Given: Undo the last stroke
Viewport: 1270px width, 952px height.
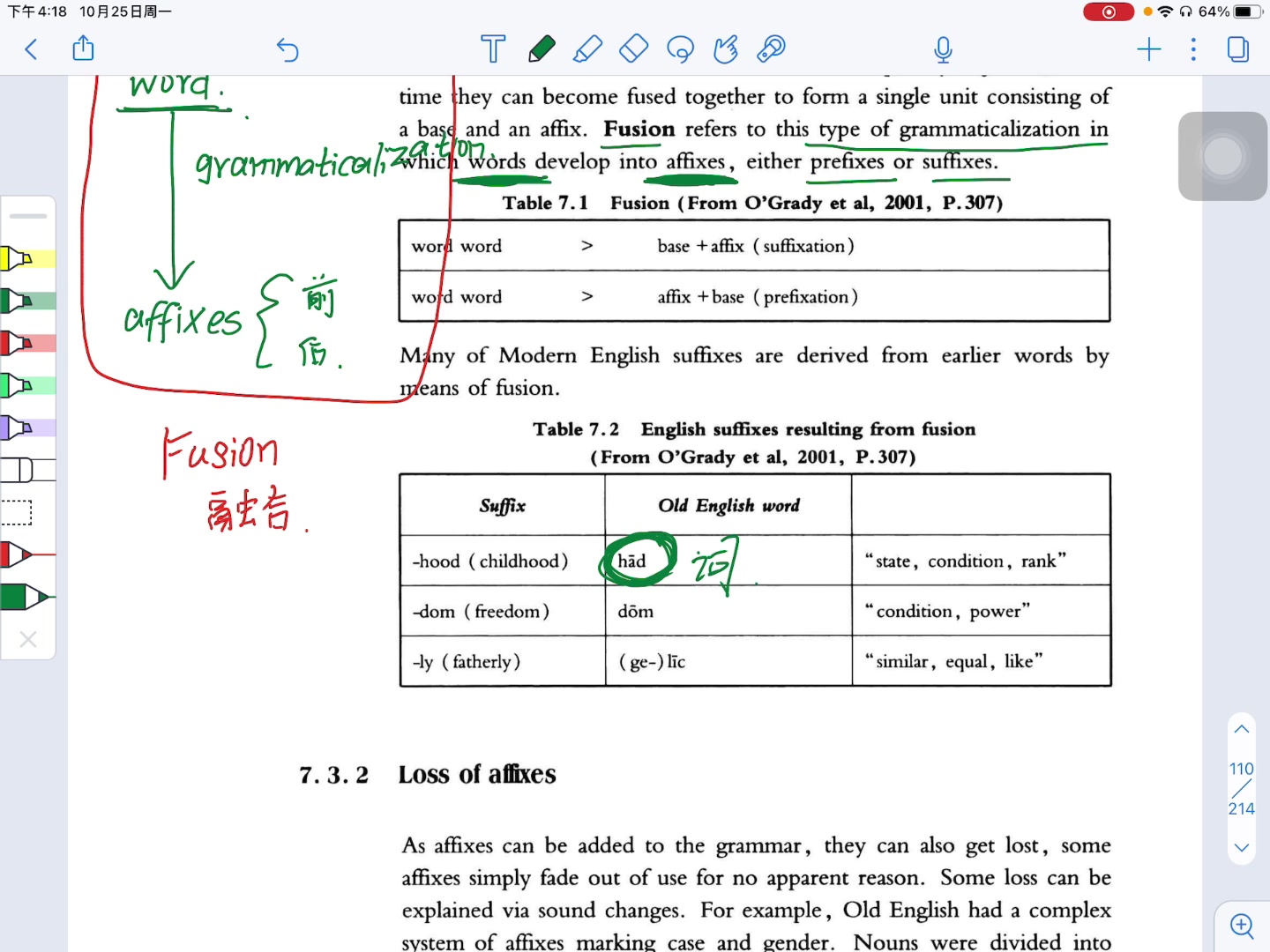Looking at the screenshot, I should tap(288, 49).
